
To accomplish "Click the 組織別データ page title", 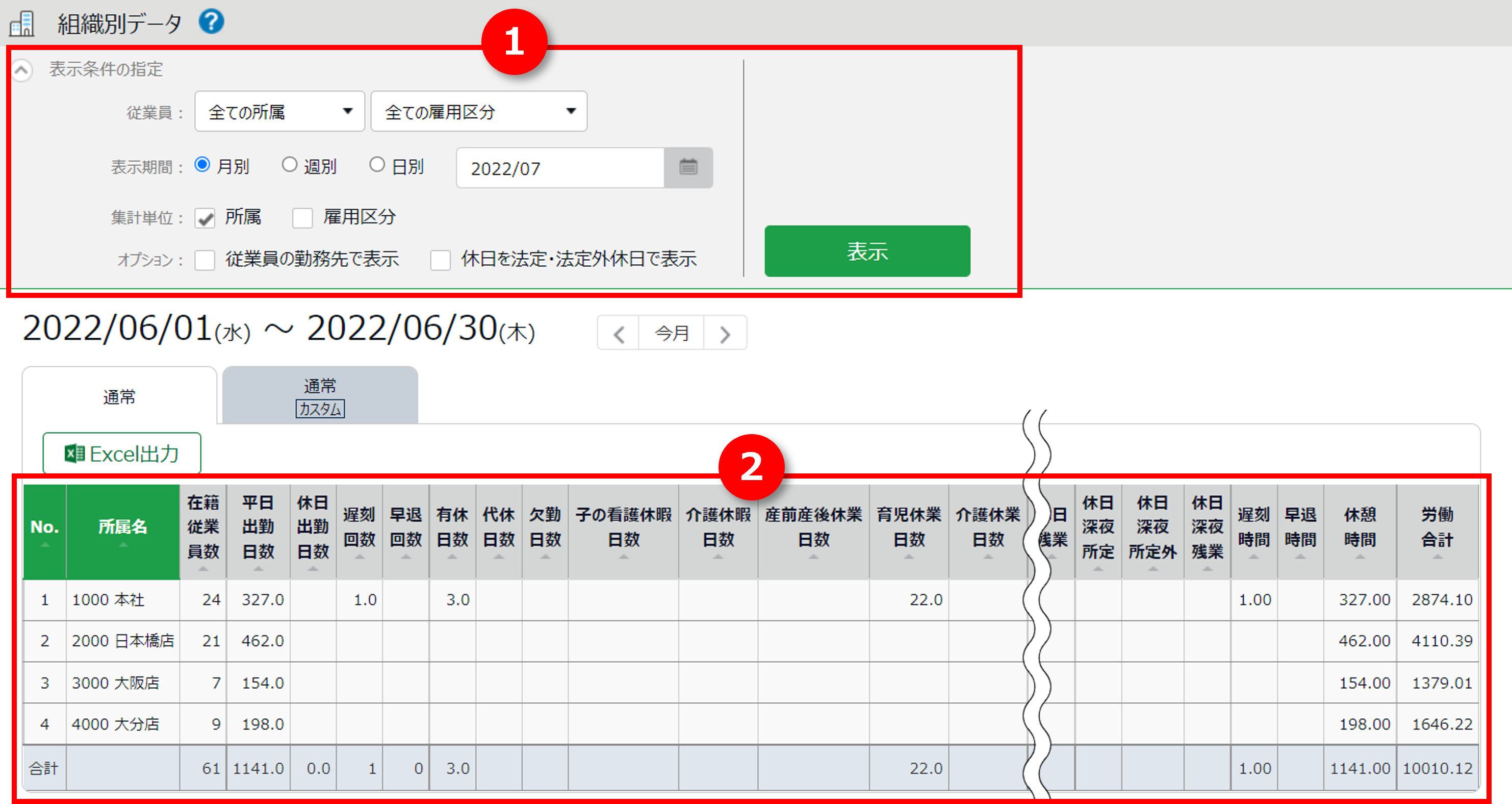I will click(119, 24).
